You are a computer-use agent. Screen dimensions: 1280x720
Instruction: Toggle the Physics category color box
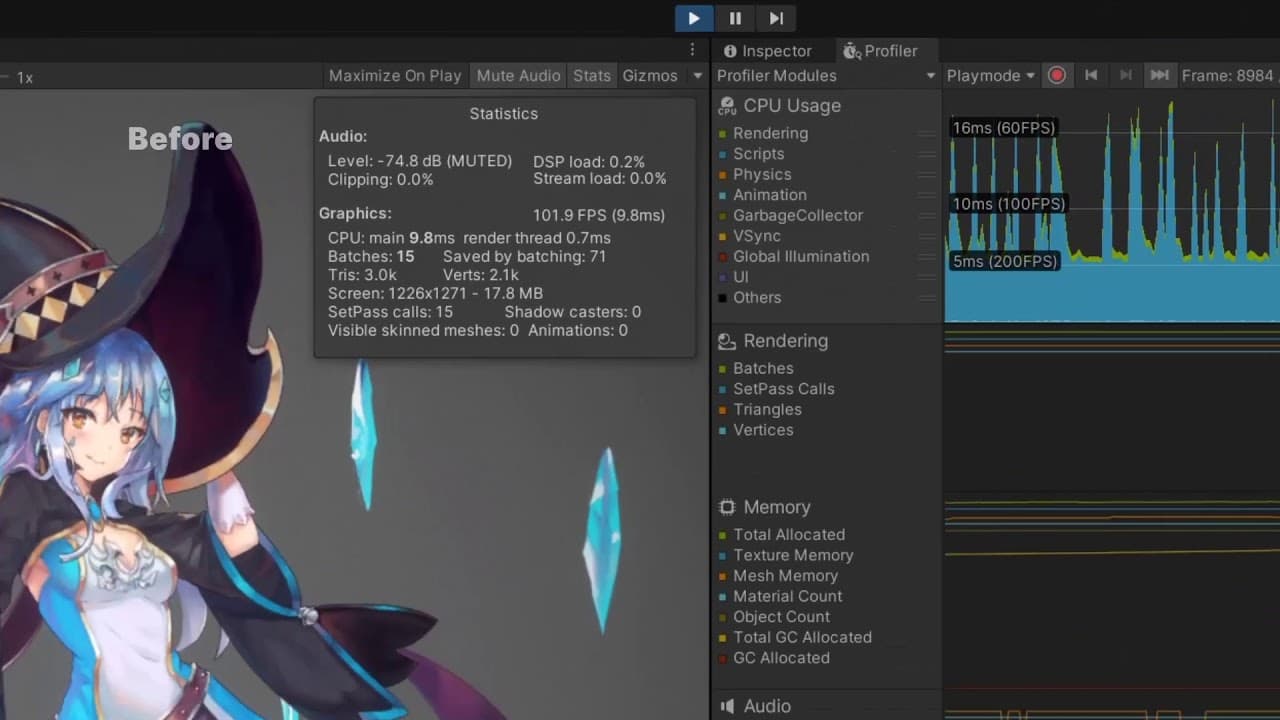click(x=722, y=175)
